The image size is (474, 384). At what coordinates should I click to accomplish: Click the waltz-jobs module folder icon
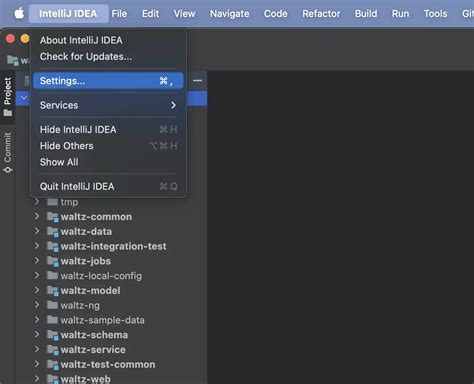coord(53,261)
